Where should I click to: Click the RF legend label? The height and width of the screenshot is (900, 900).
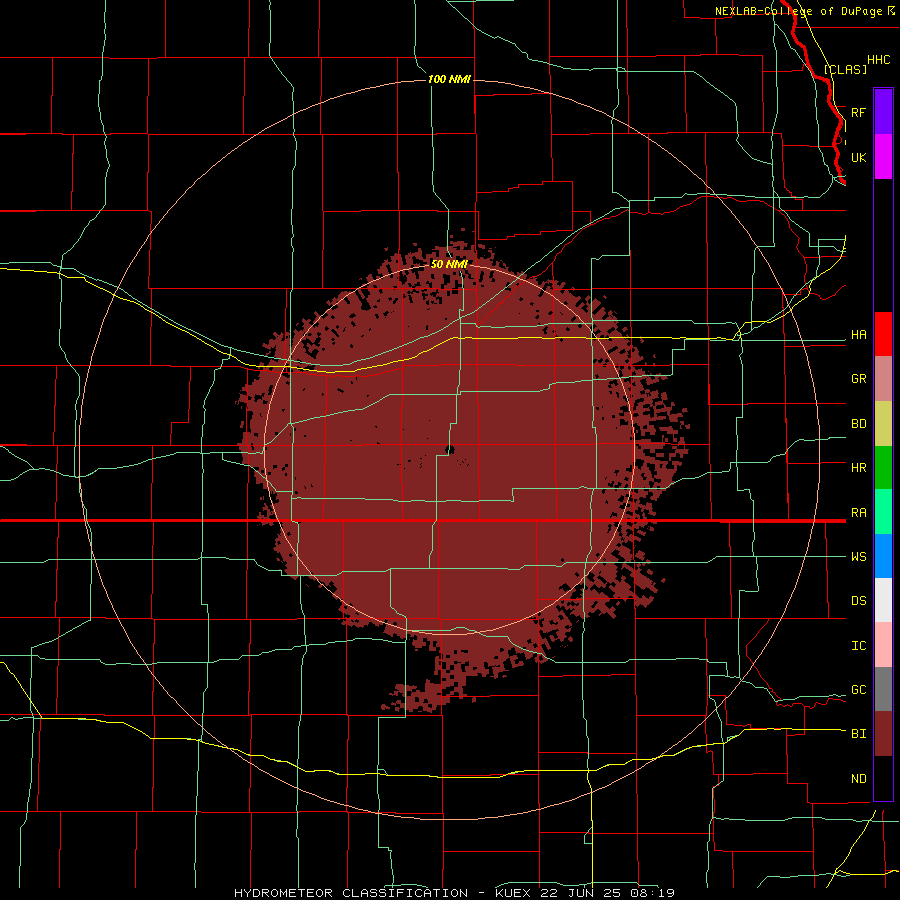tap(858, 112)
